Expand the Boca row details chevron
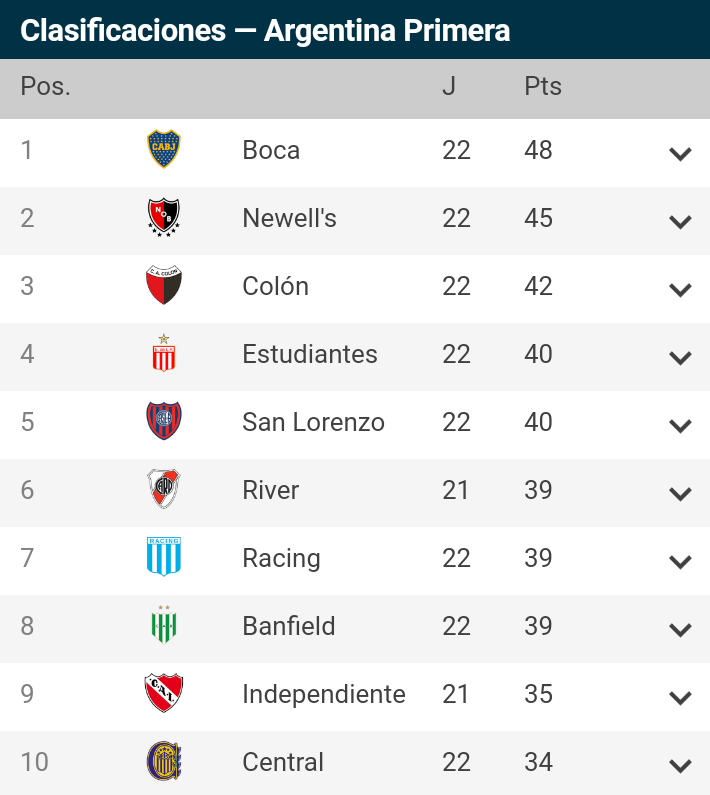The width and height of the screenshot is (710, 795). coord(680,154)
